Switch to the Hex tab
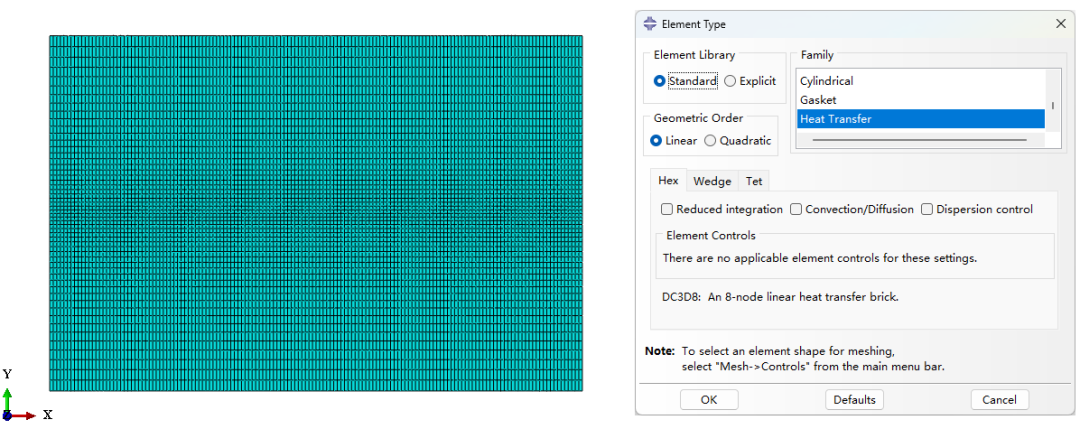1080x429 pixels. click(668, 180)
